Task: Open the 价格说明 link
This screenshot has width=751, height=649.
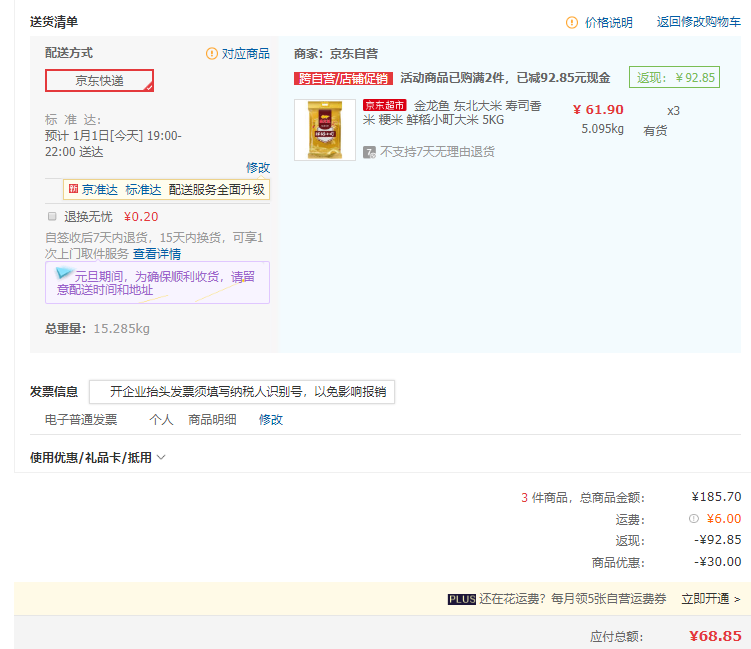Action: click(608, 23)
